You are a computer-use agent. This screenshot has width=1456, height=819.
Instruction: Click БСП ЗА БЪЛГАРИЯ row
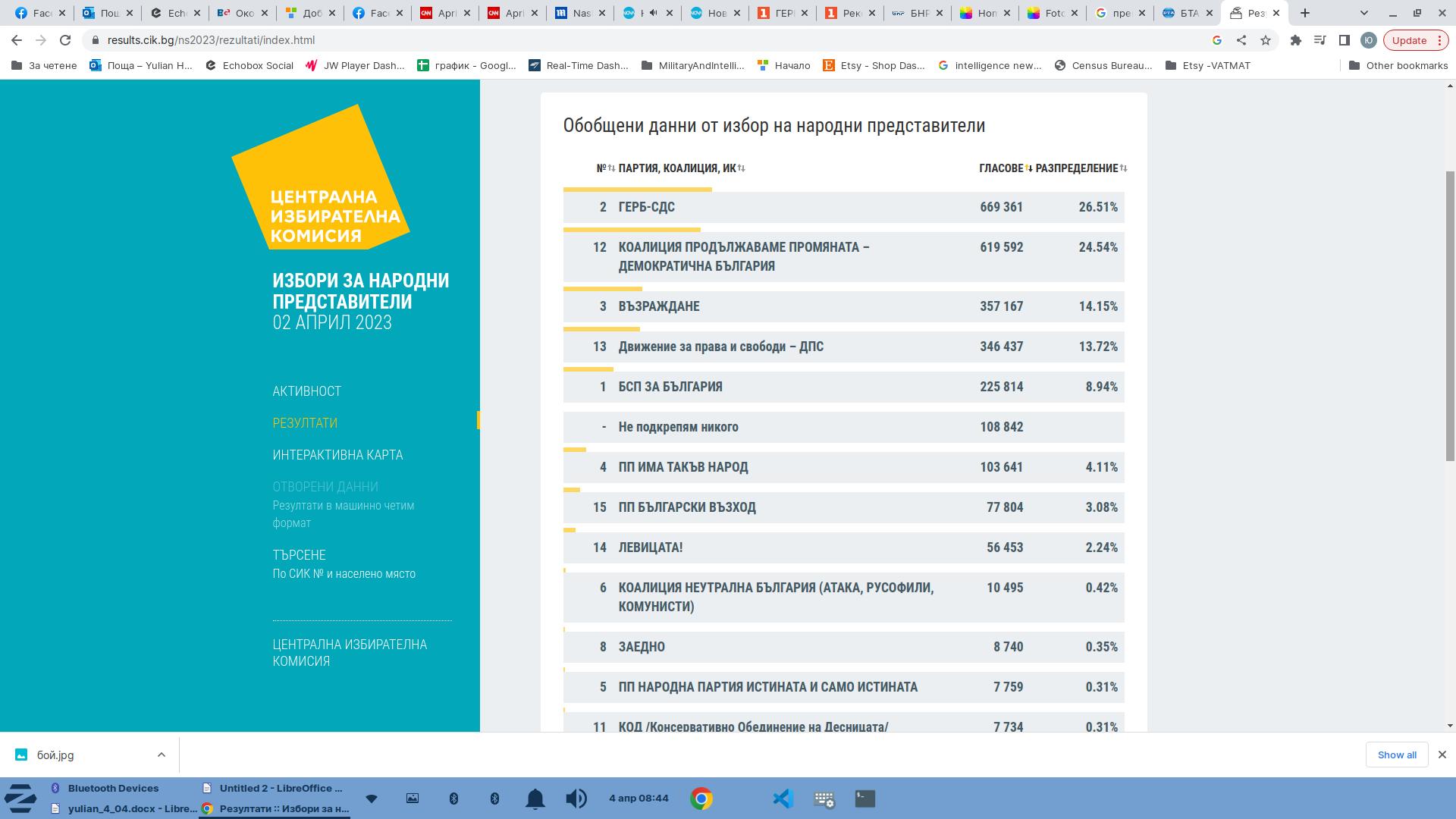(x=843, y=387)
